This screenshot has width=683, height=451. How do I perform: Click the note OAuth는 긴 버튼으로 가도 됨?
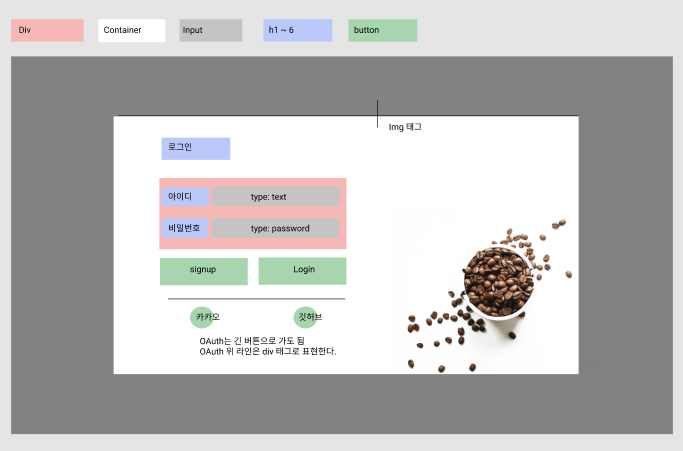tap(252, 341)
